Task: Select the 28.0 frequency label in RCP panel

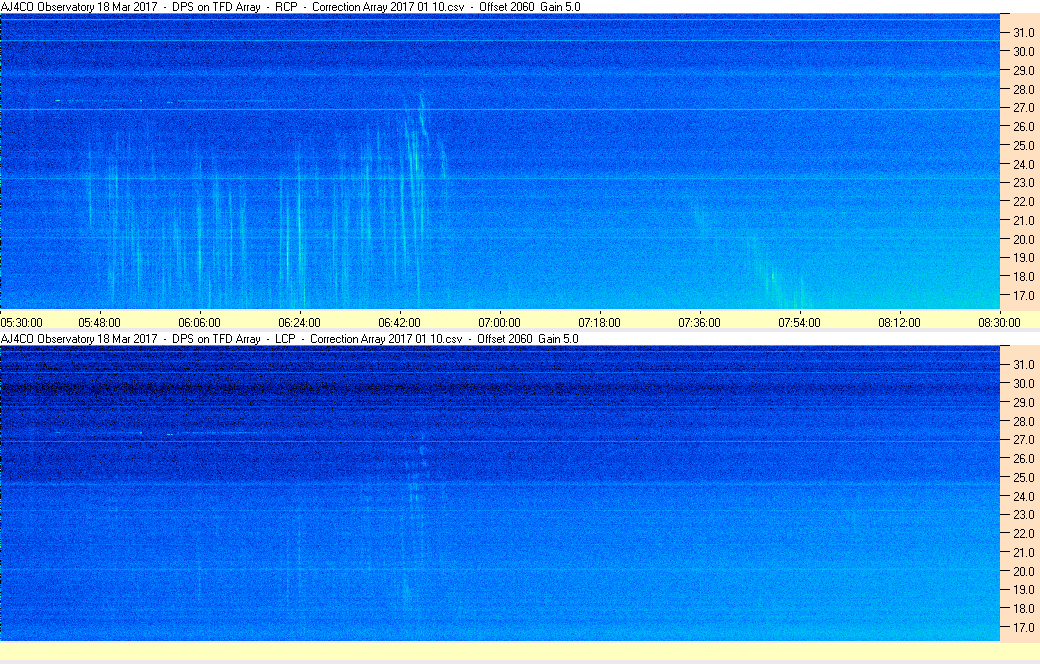Action: [1023, 90]
